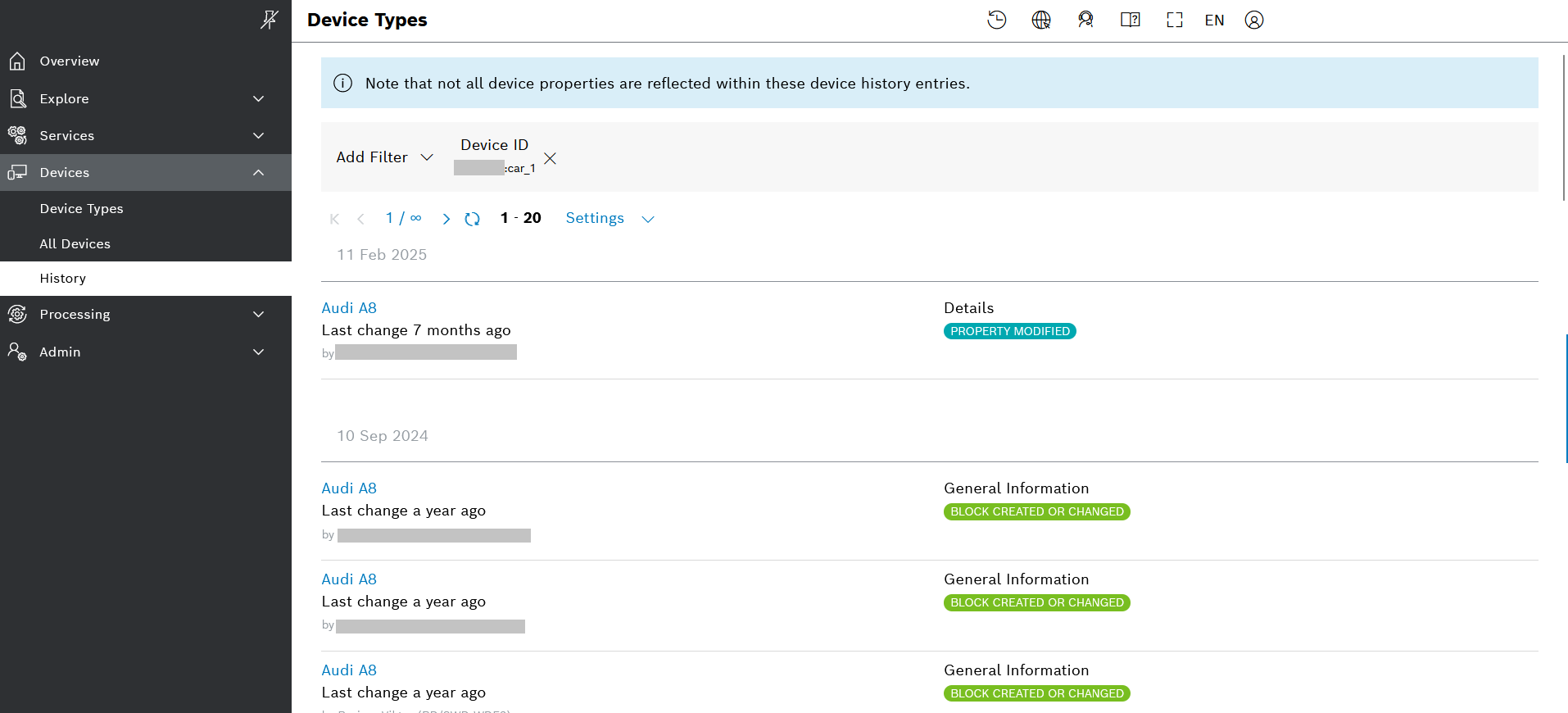Remove the Device ID filter
The image size is (1568, 713).
click(551, 158)
